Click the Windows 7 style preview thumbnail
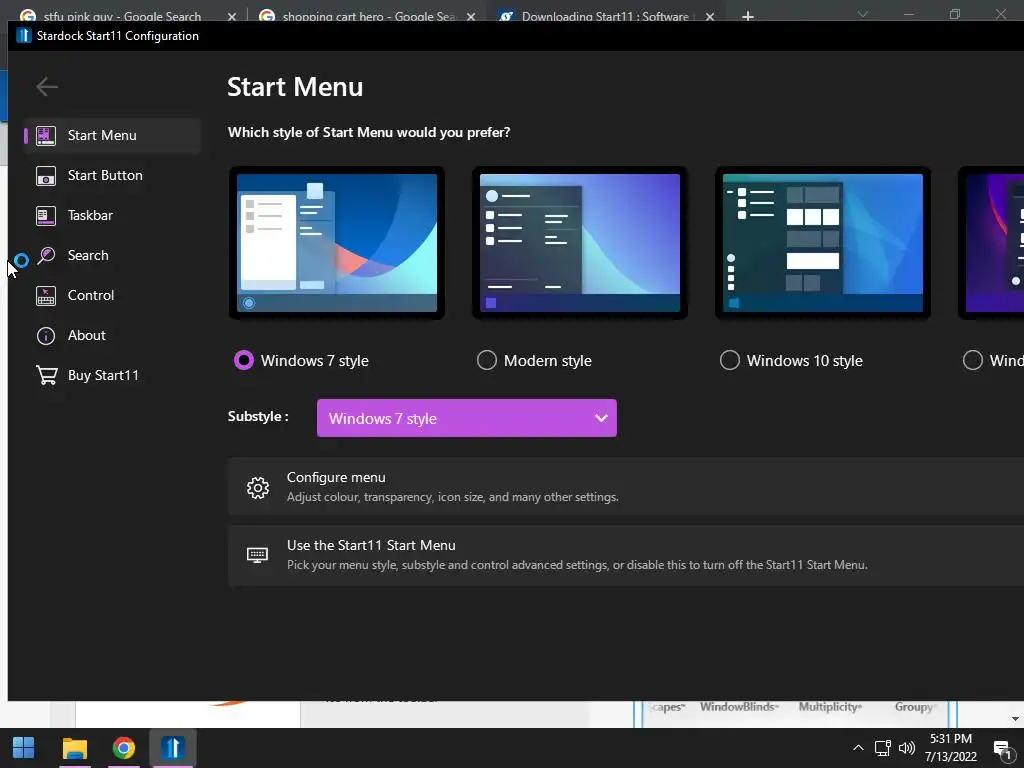The height and width of the screenshot is (768, 1024). pyautogui.click(x=337, y=243)
